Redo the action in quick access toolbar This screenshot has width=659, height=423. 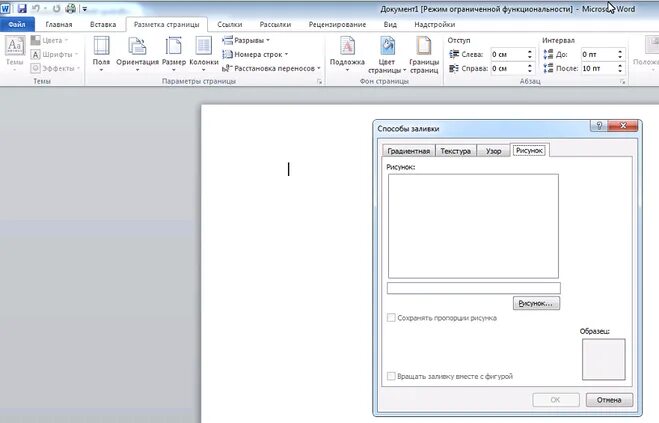[x=56, y=8]
